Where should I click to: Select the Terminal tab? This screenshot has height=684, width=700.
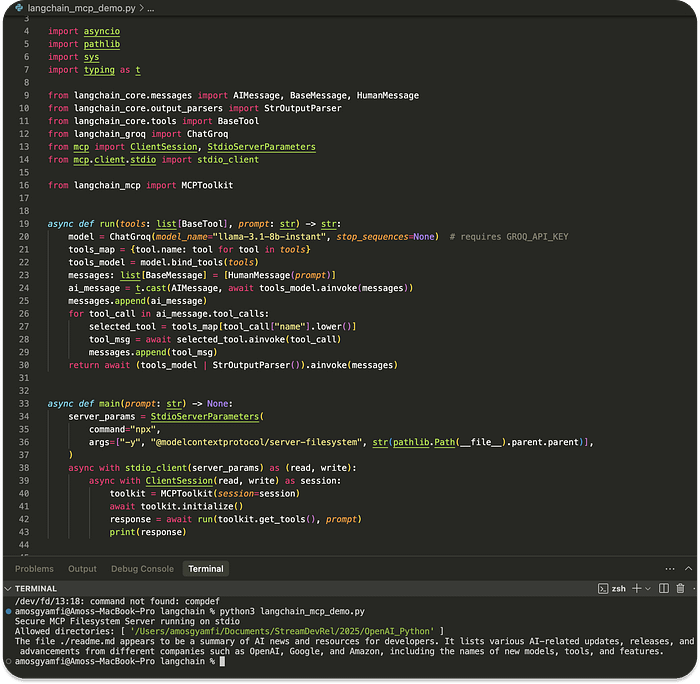(206, 568)
